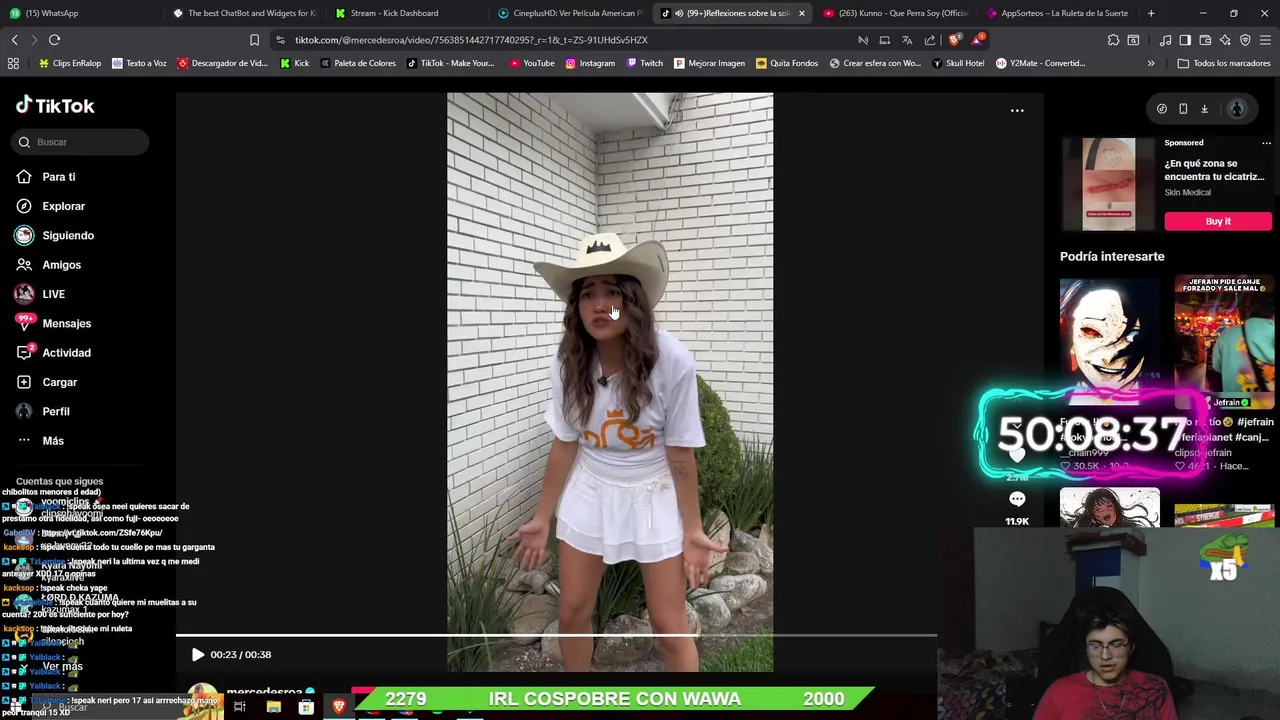Go to Explorar in the sidebar
The image size is (1280, 720).
(50, 206)
